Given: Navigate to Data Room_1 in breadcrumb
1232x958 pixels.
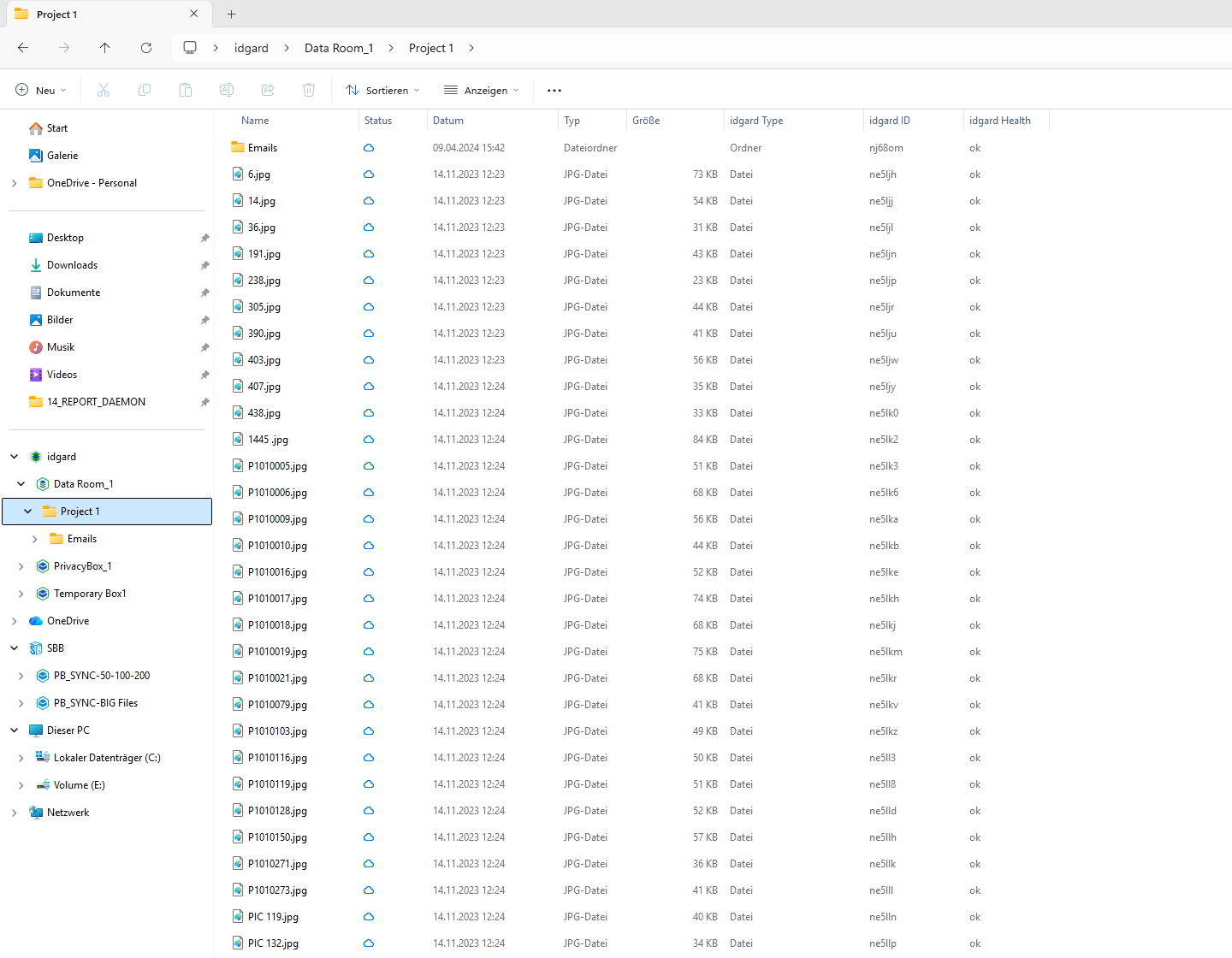Looking at the screenshot, I should point(339,48).
